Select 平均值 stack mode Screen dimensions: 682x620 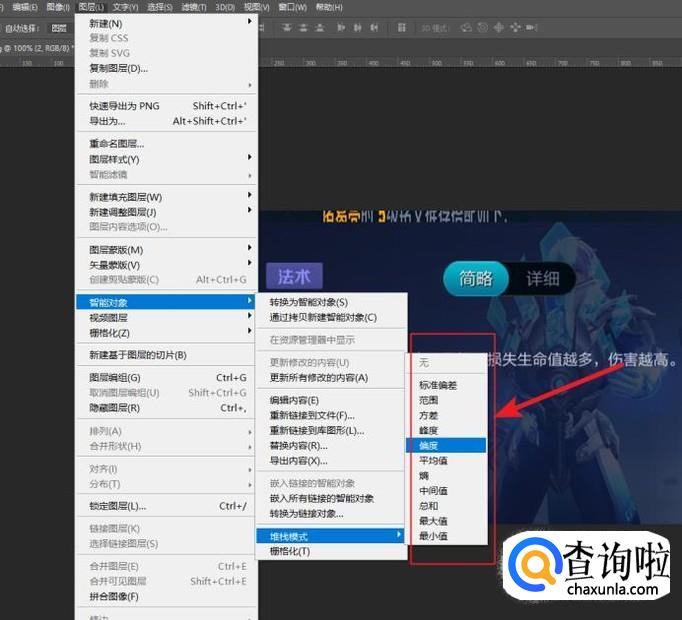click(x=446, y=460)
